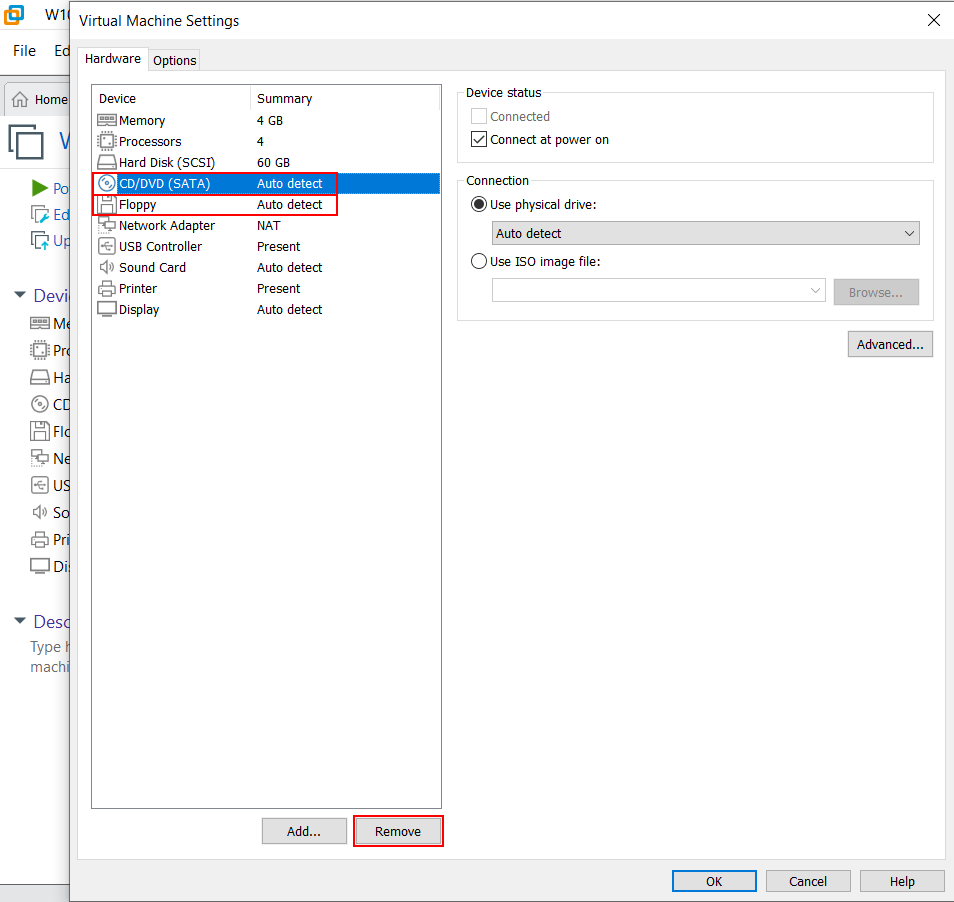Select the Printer device icon
This screenshot has height=902, width=954.
coord(107,289)
